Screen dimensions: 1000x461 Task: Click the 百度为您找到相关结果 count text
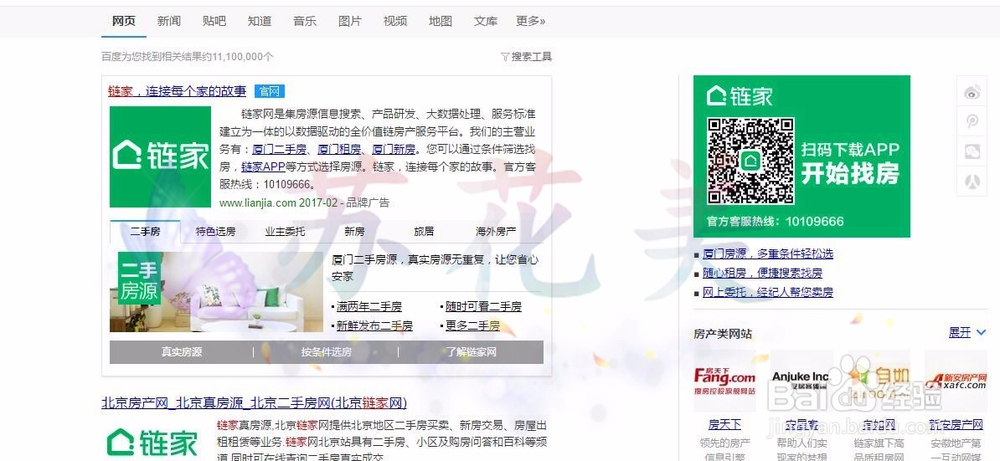point(188,57)
